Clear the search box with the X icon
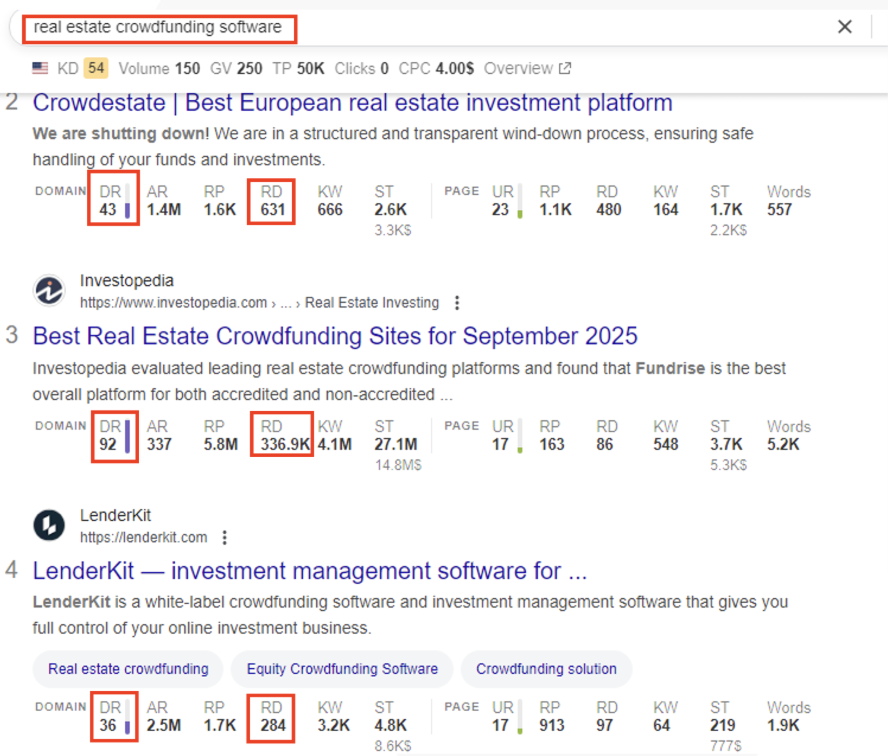 click(844, 27)
